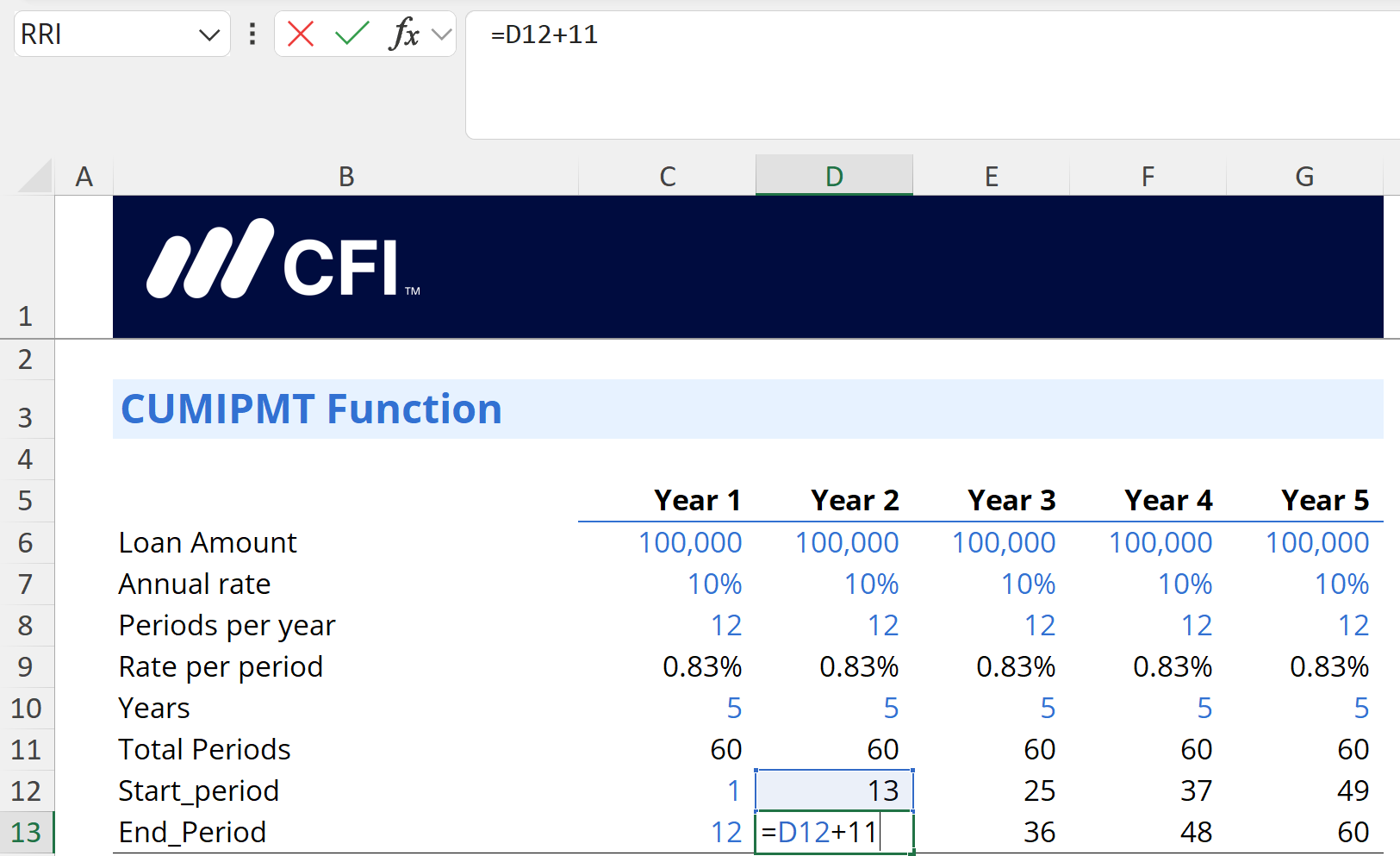Click Year 1 Start_period cell value 1
The height and width of the screenshot is (856, 1400).
[x=667, y=790]
